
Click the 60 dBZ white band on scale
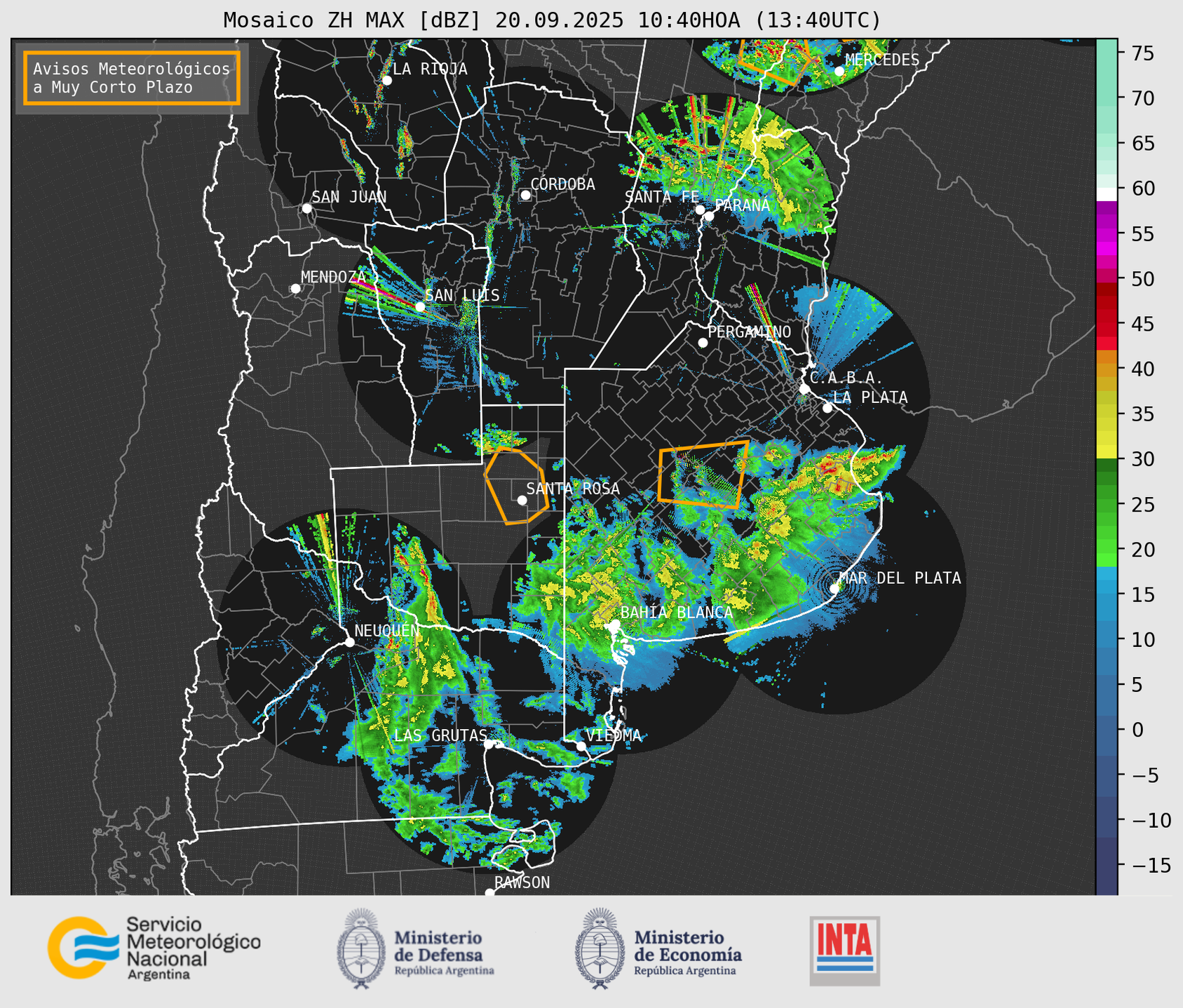[x=1107, y=193]
